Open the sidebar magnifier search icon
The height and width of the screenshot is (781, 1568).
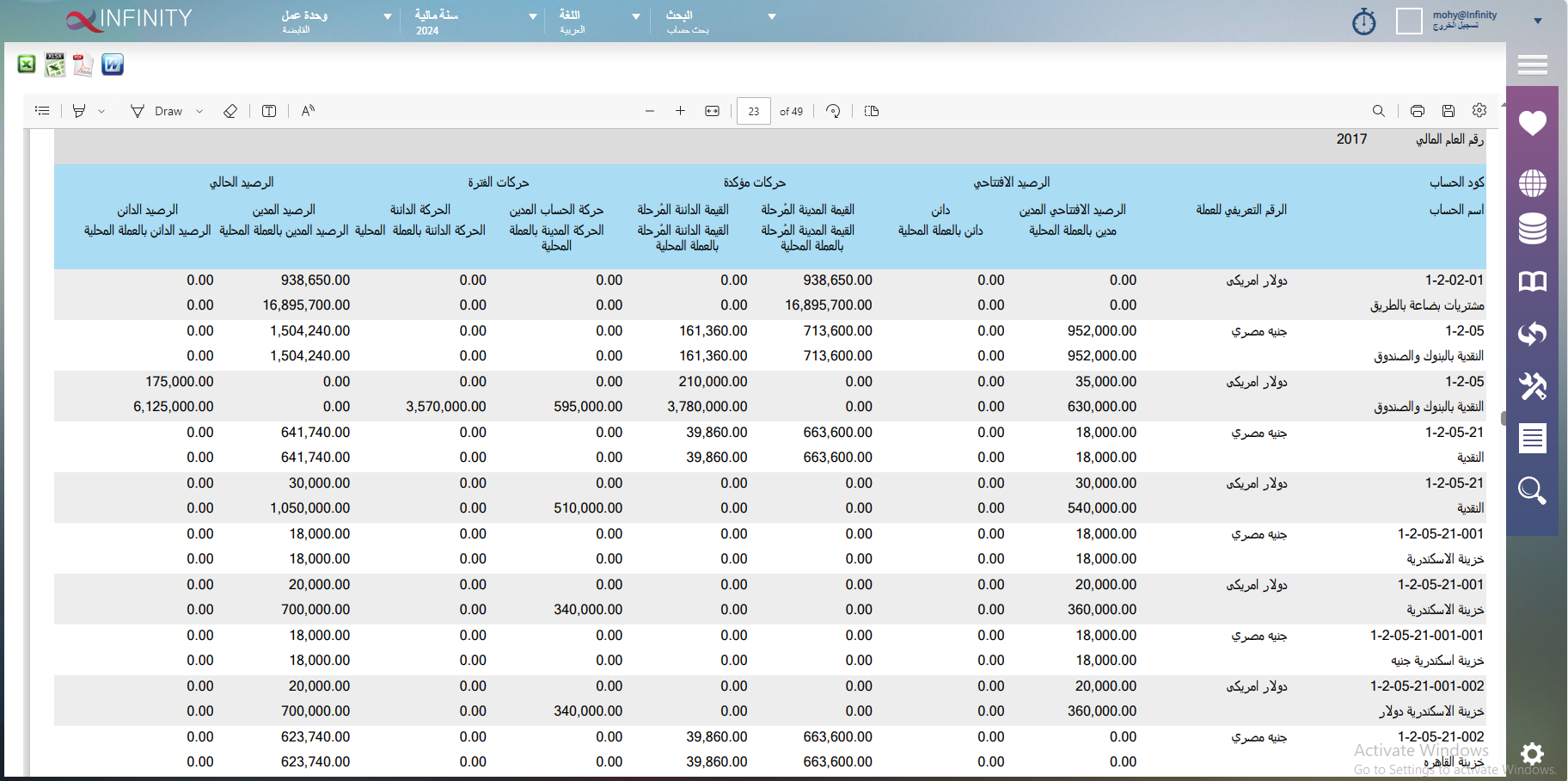(1533, 490)
